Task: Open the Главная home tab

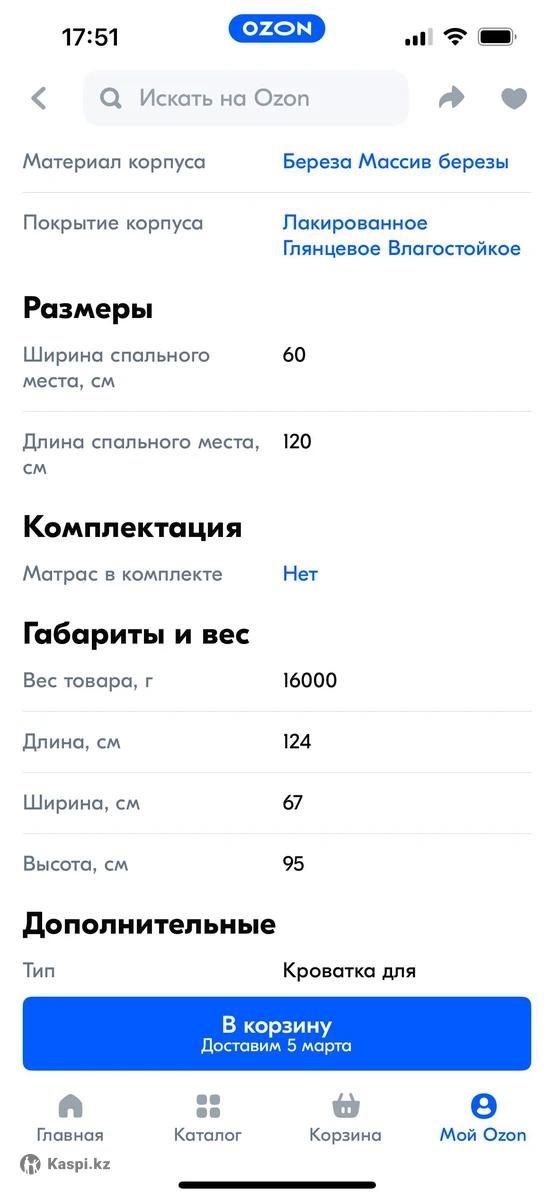Action: coord(70,1118)
